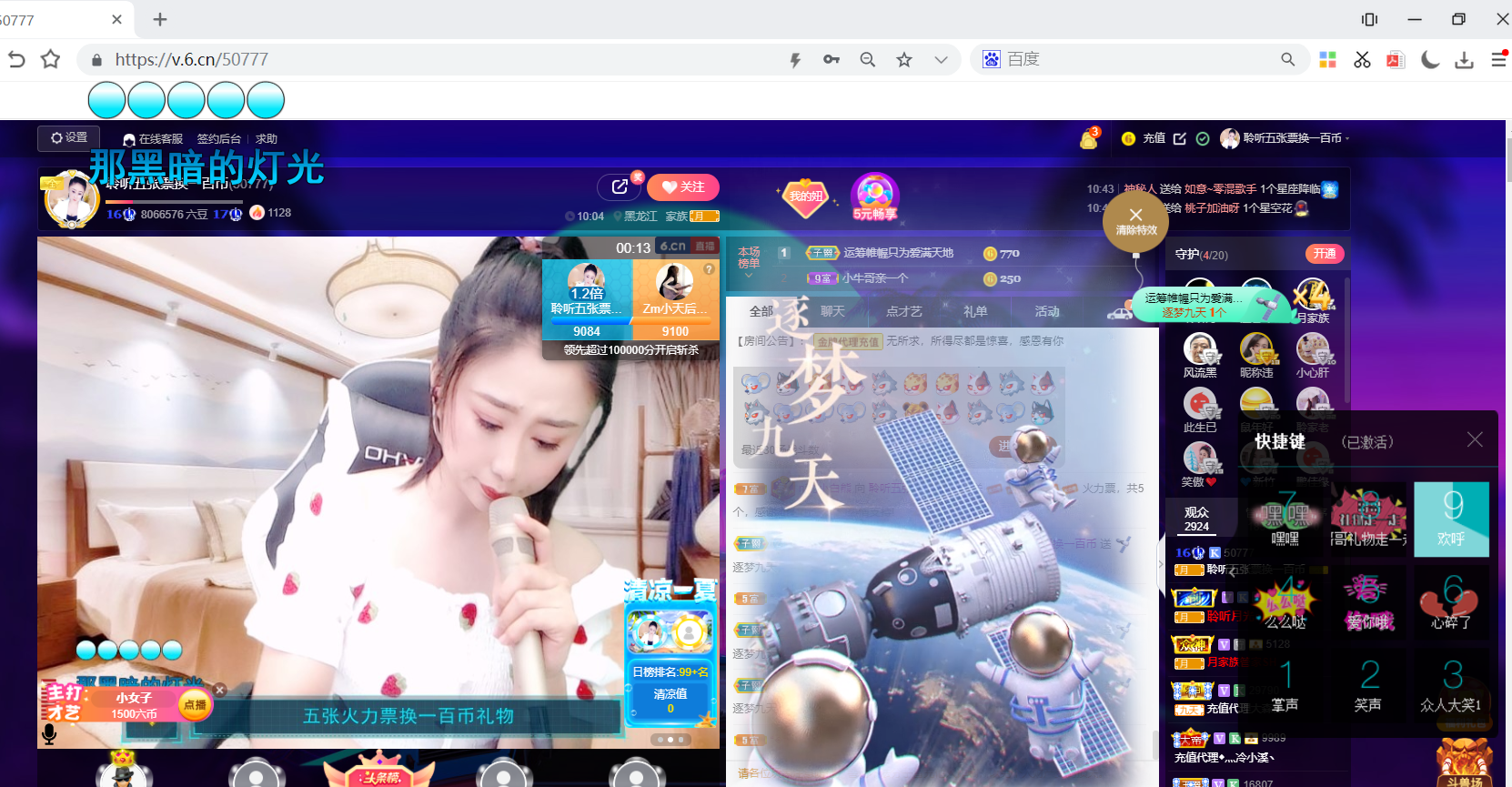Click the zoom magnifier icon in address bar
This screenshot has height=787, width=1512.
point(868,59)
